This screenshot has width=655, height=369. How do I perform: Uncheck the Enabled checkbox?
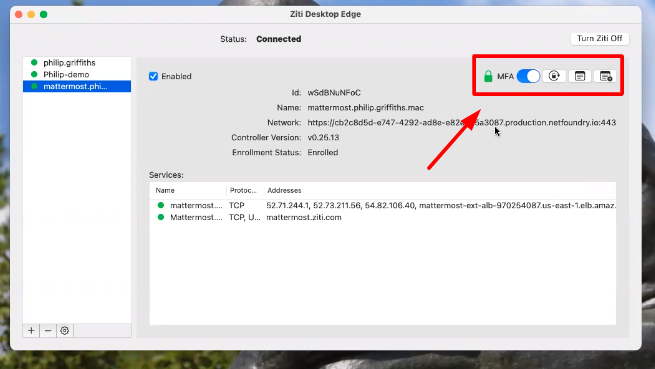tap(153, 76)
